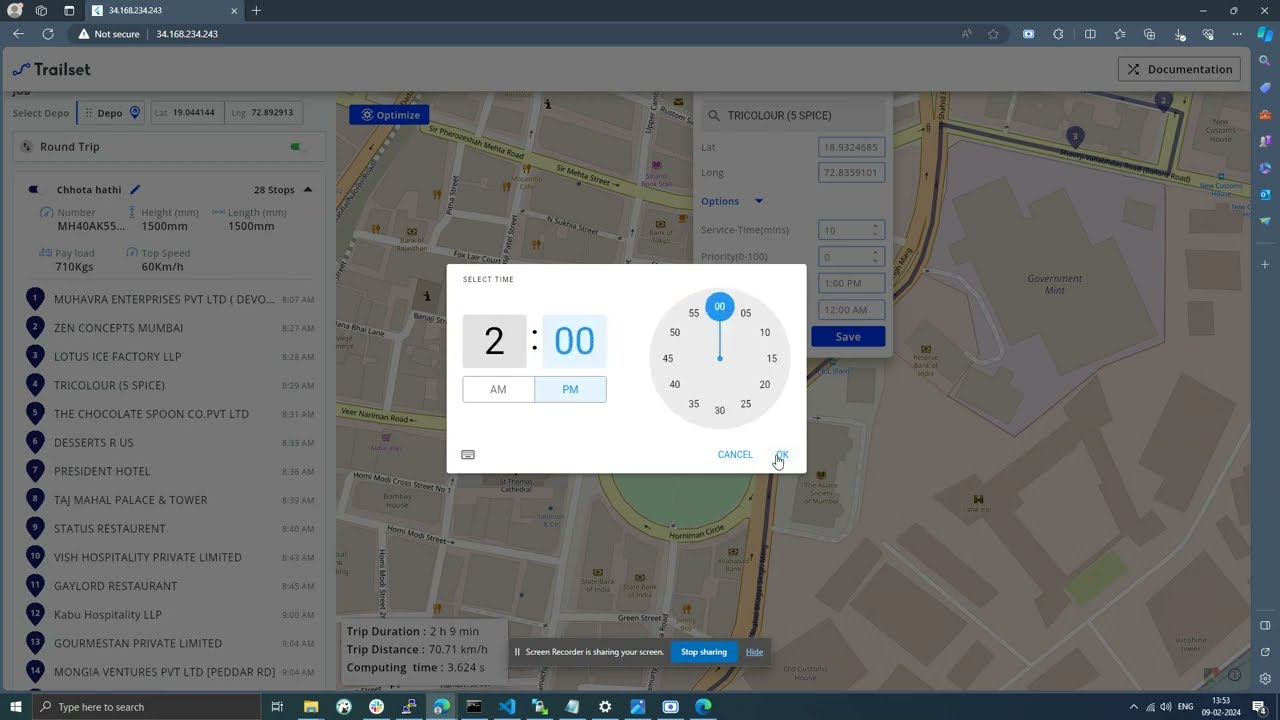Select TAJ MAHAL PALACE & TOWER row
The height and width of the screenshot is (720, 1280).
170,500
